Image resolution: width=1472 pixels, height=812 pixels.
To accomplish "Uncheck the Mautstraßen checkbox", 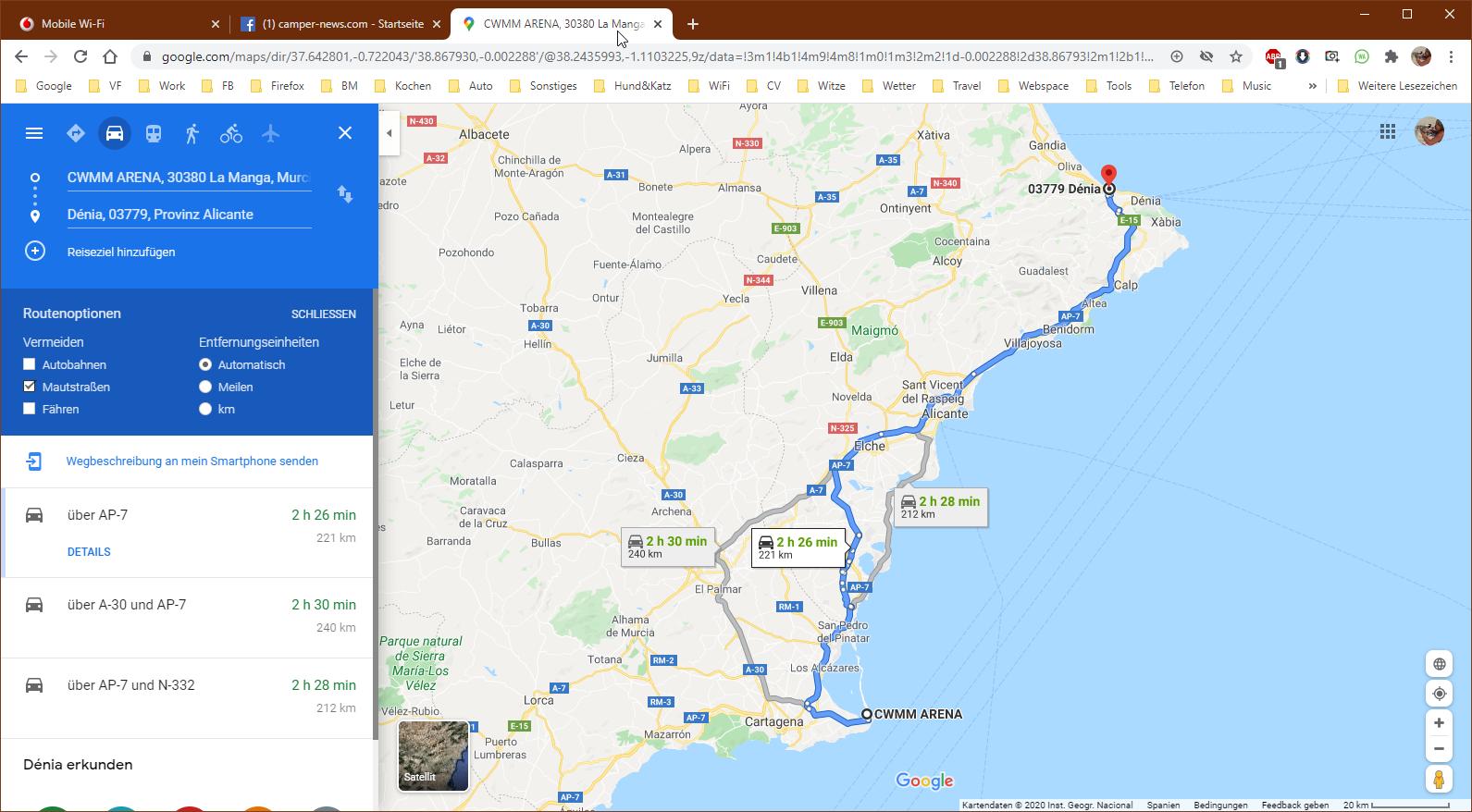I will pyautogui.click(x=30, y=387).
